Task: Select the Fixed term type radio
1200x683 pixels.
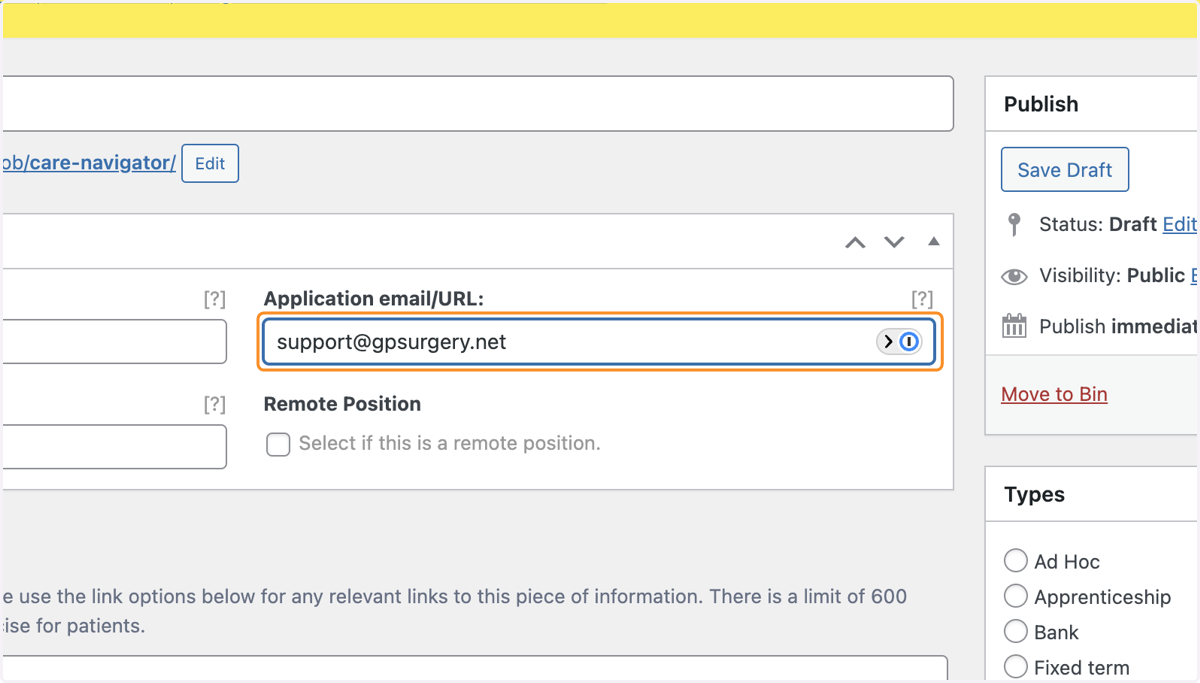Action: pos(1015,666)
